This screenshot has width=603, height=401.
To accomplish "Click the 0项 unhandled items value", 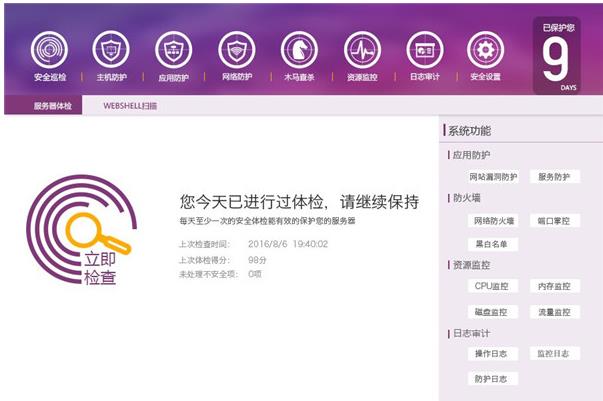I will pyautogui.click(x=255, y=274).
